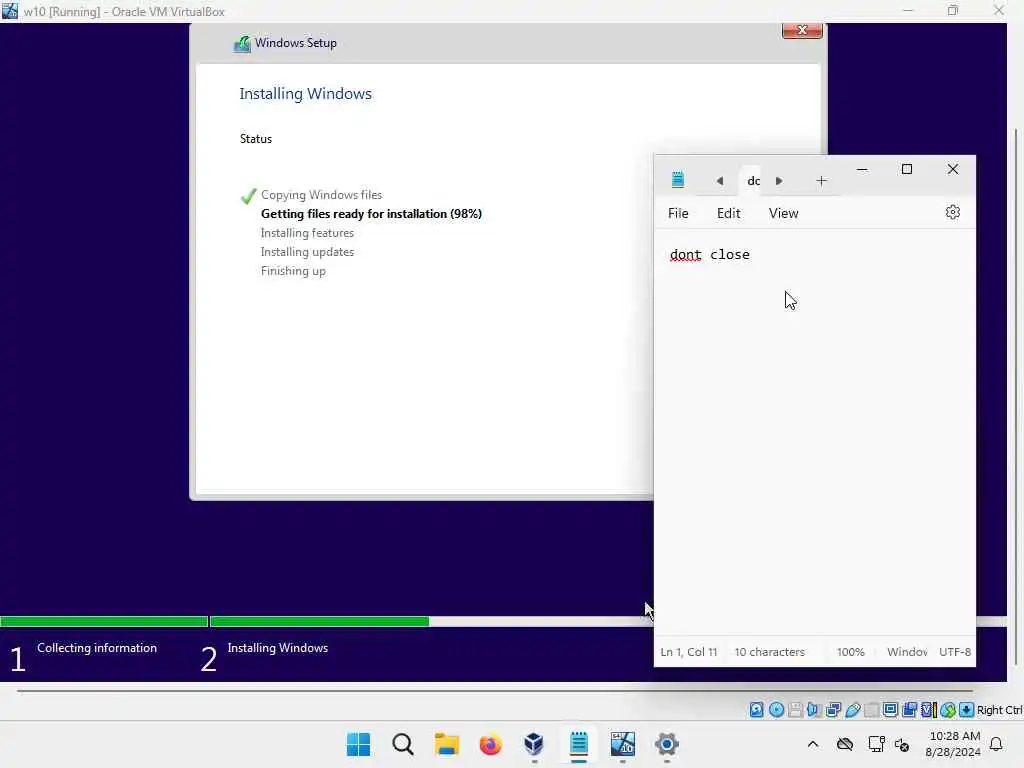Open Settings app from taskbar
Screen dimensions: 1024x768
pyautogui.click(x=667, y=744)
